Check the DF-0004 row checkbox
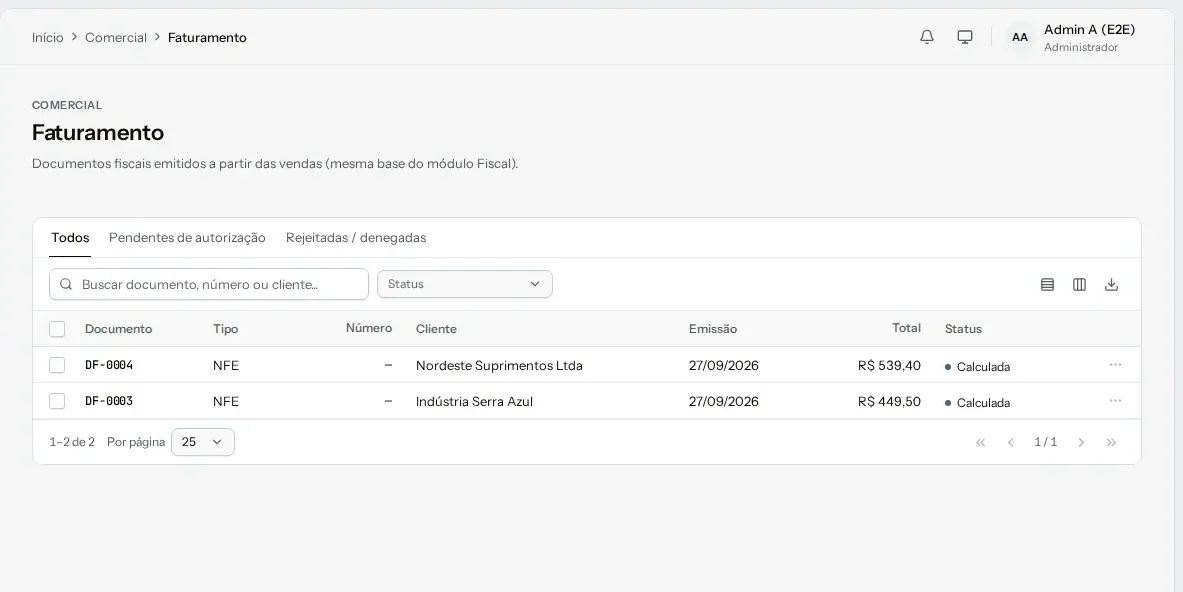 tap(57, 365)
